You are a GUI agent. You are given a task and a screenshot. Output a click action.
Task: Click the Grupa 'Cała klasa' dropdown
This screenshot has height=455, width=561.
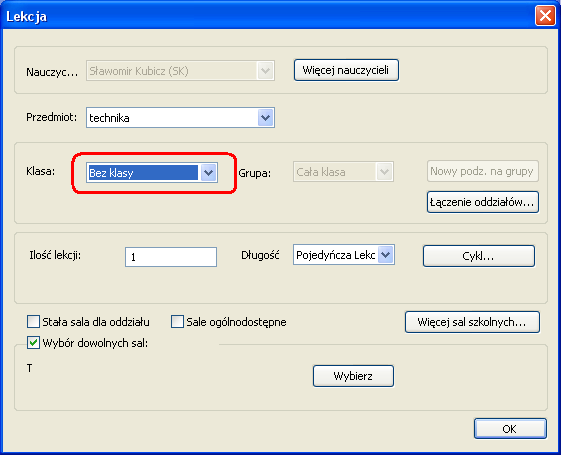point(343,172)
